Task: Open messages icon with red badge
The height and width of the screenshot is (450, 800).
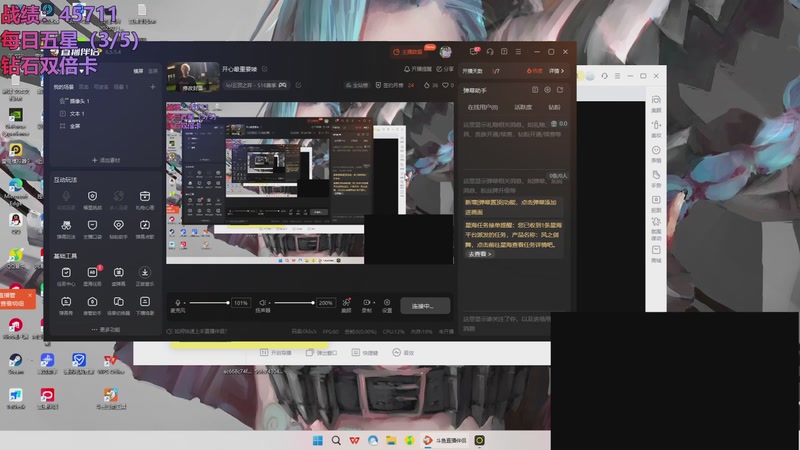Action: point(474,52)
